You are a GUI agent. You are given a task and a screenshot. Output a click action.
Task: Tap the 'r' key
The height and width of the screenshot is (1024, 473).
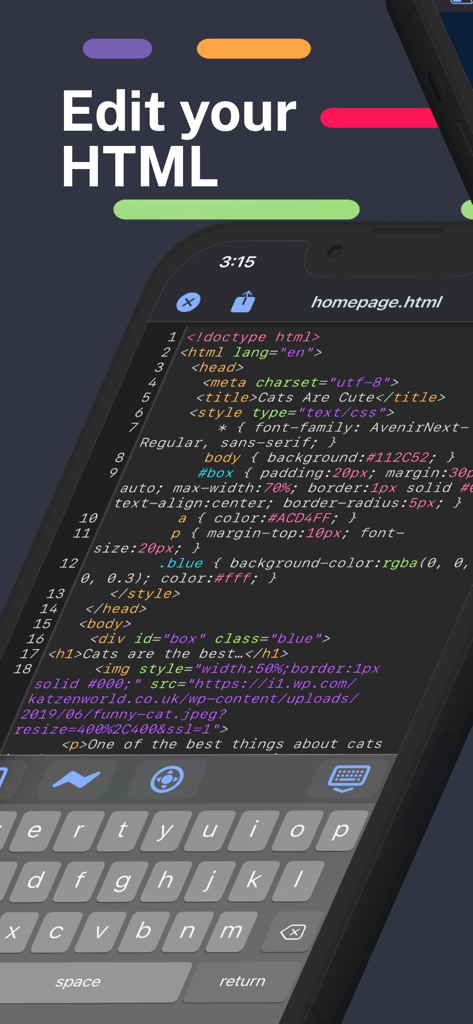pos(78,831)
